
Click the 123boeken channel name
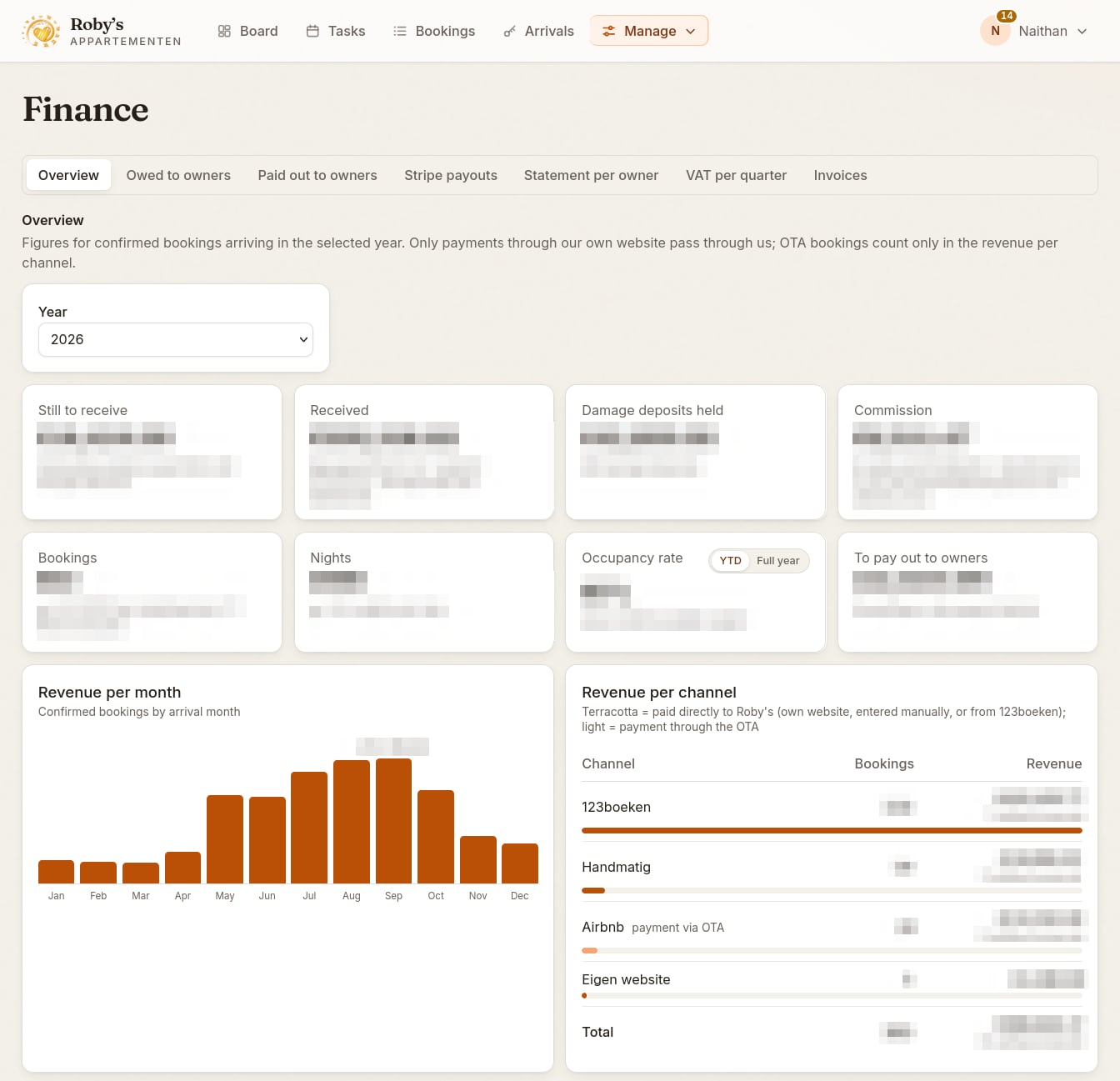[x=616, y=807]
